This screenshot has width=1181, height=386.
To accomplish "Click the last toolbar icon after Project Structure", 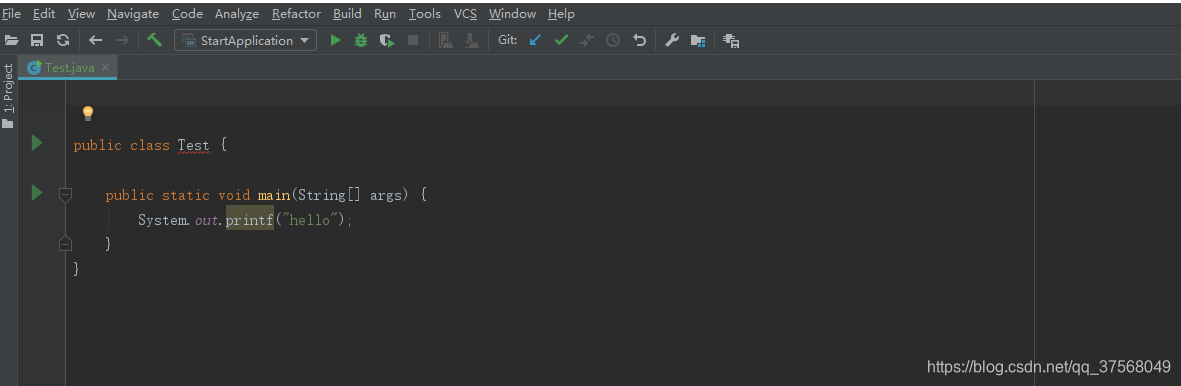I will (x=731, y=41).
